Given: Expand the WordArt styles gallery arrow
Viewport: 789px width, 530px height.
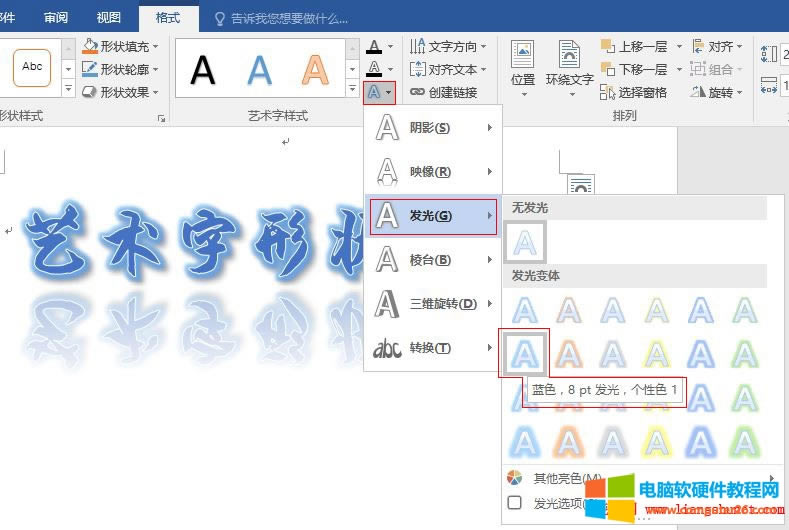Looking at the screenshot, I should pyautogui.click(x=351, y=91).
